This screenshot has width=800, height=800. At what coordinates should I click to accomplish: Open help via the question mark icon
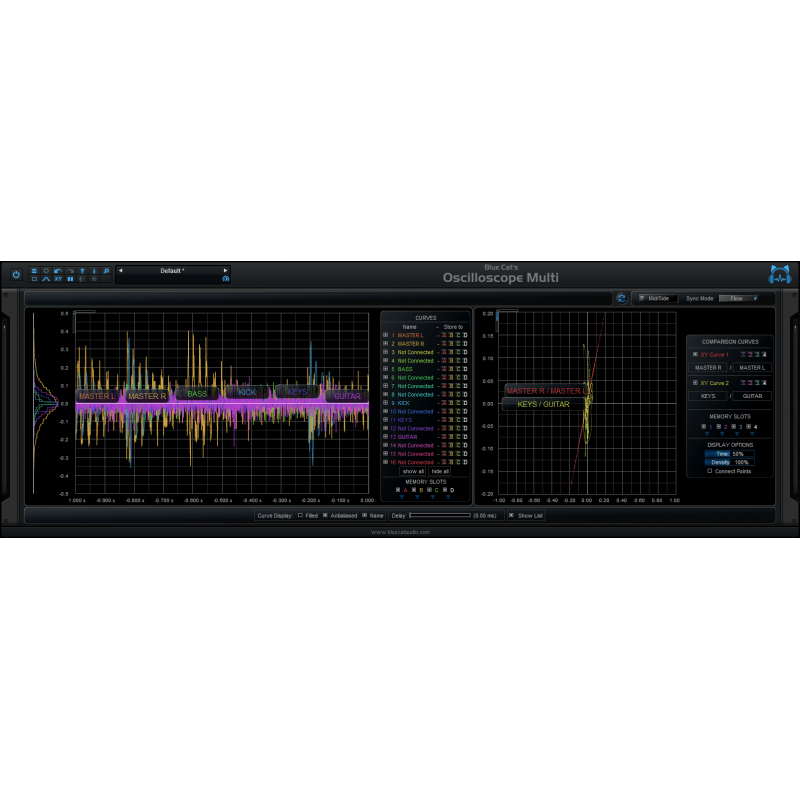coord(81,271)
